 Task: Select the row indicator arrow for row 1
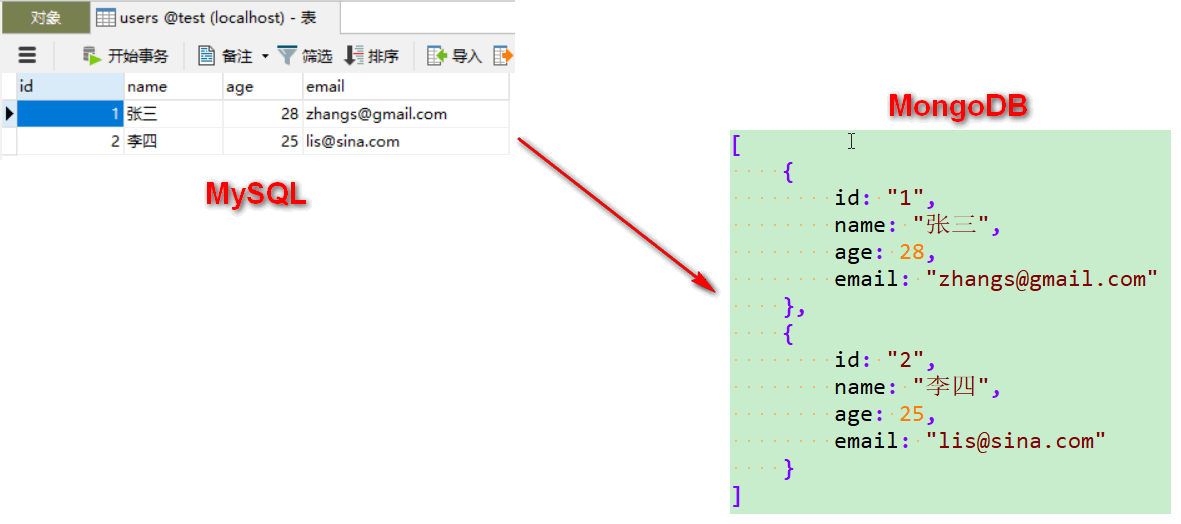click(x=9, y=114)
